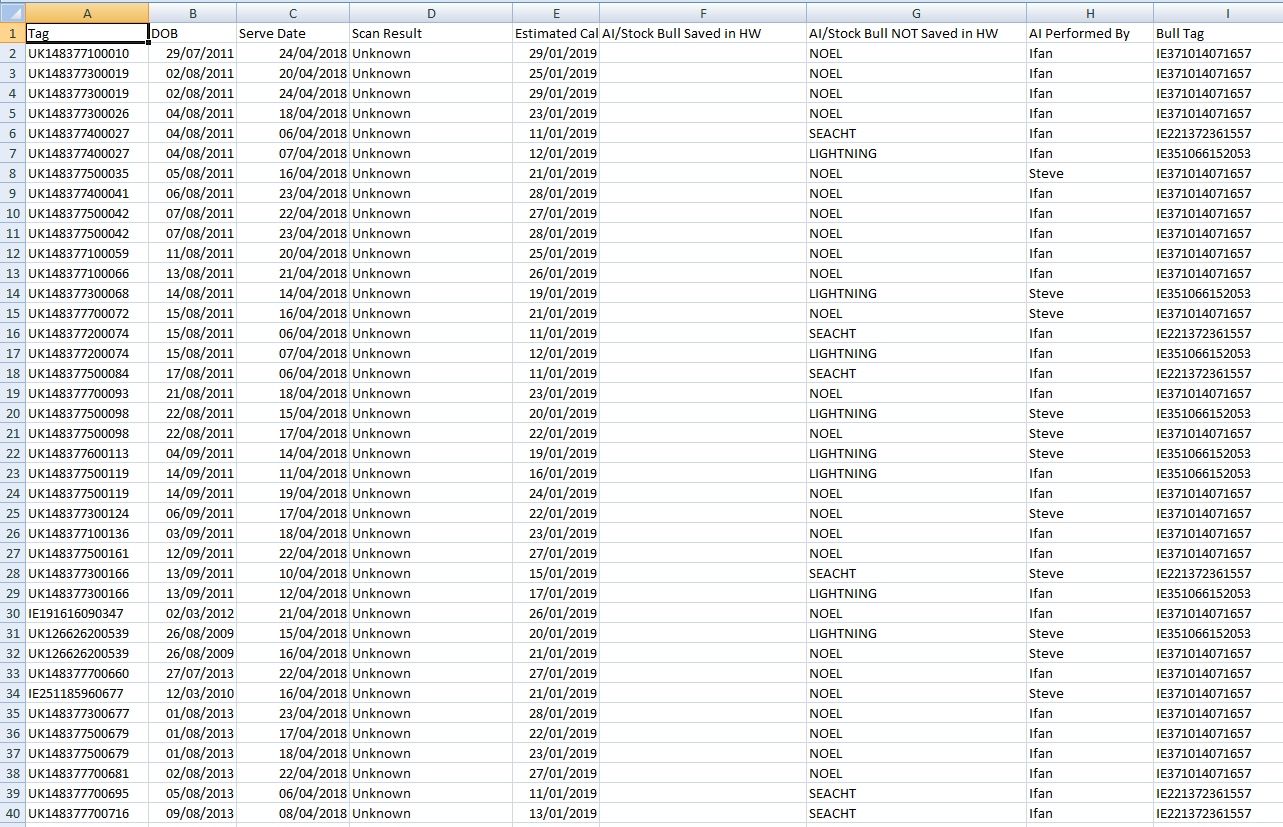Screen dimensions: 1283x827
Task: Click bull tag IE371014071657 in row 2
Action: (1218, 53)
